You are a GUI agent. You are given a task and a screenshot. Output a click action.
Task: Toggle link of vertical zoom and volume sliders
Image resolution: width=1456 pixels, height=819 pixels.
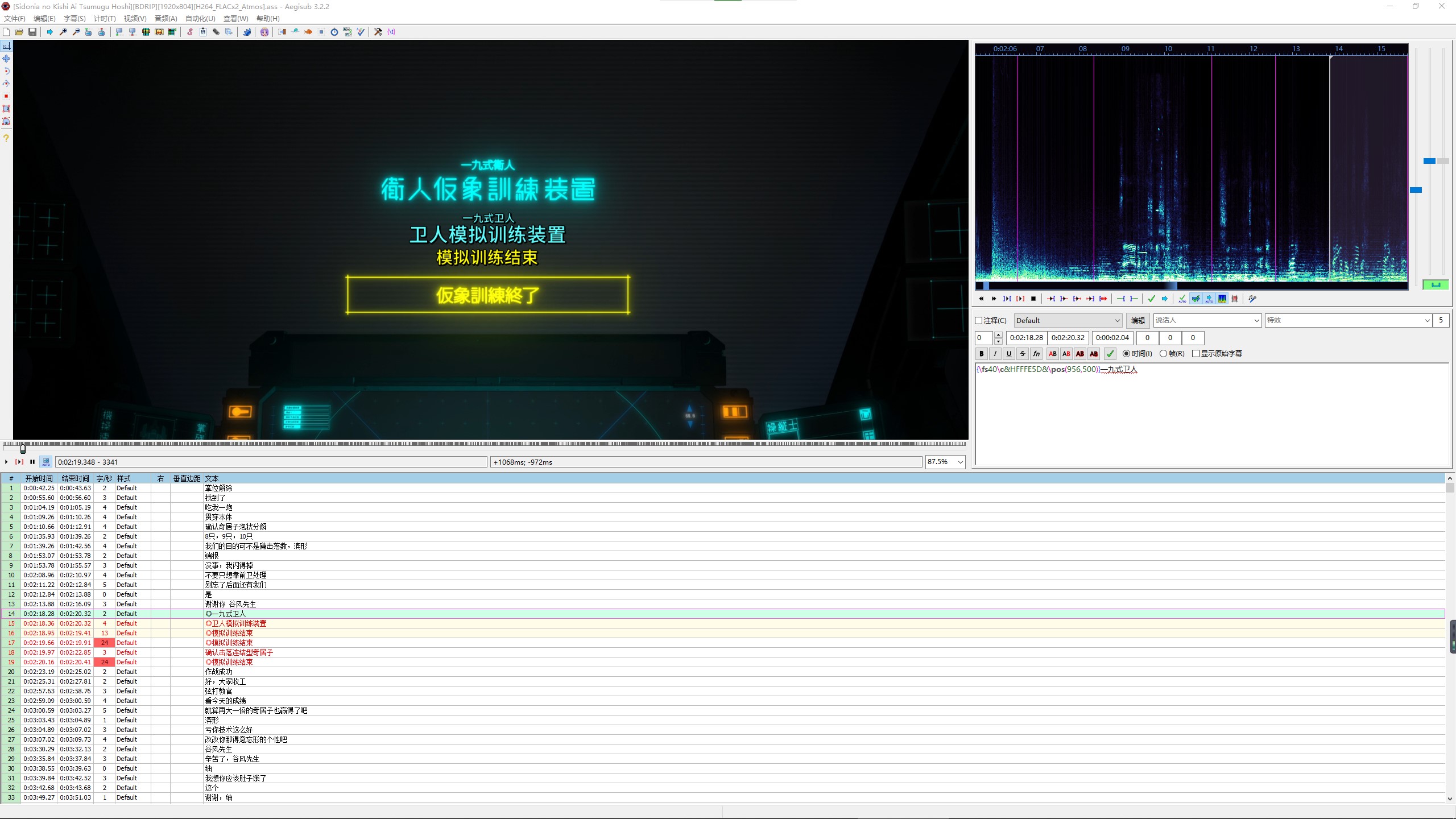(1436, 284)
